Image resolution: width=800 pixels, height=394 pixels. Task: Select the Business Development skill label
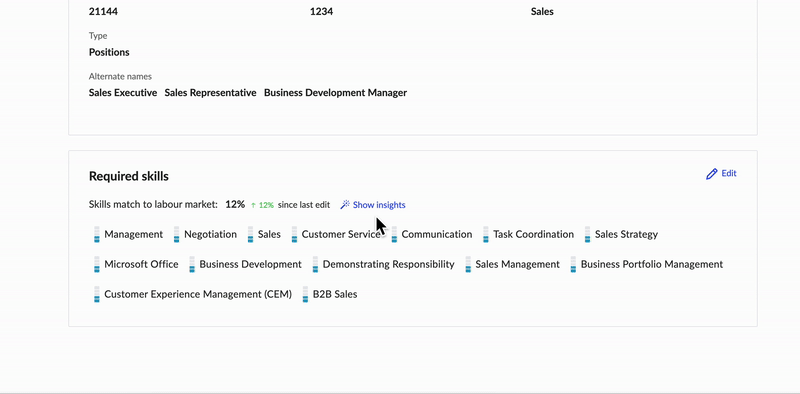click(251, 264)
